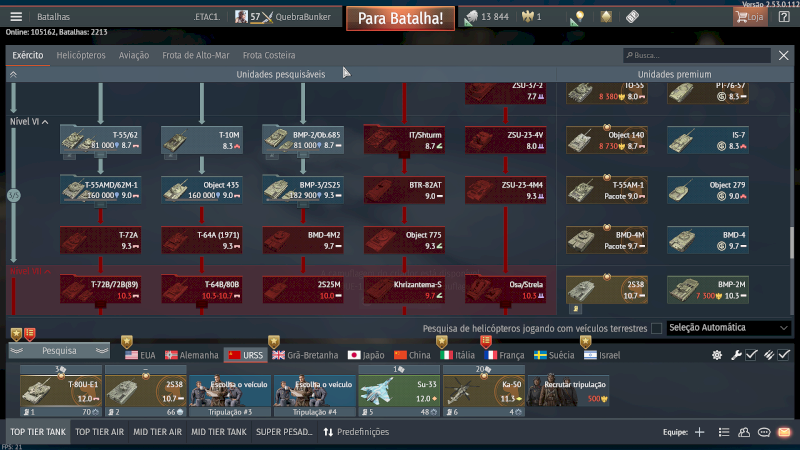Open the hamburger main menu
Screen dimensions: 800x450
click(x=16, y=17)
